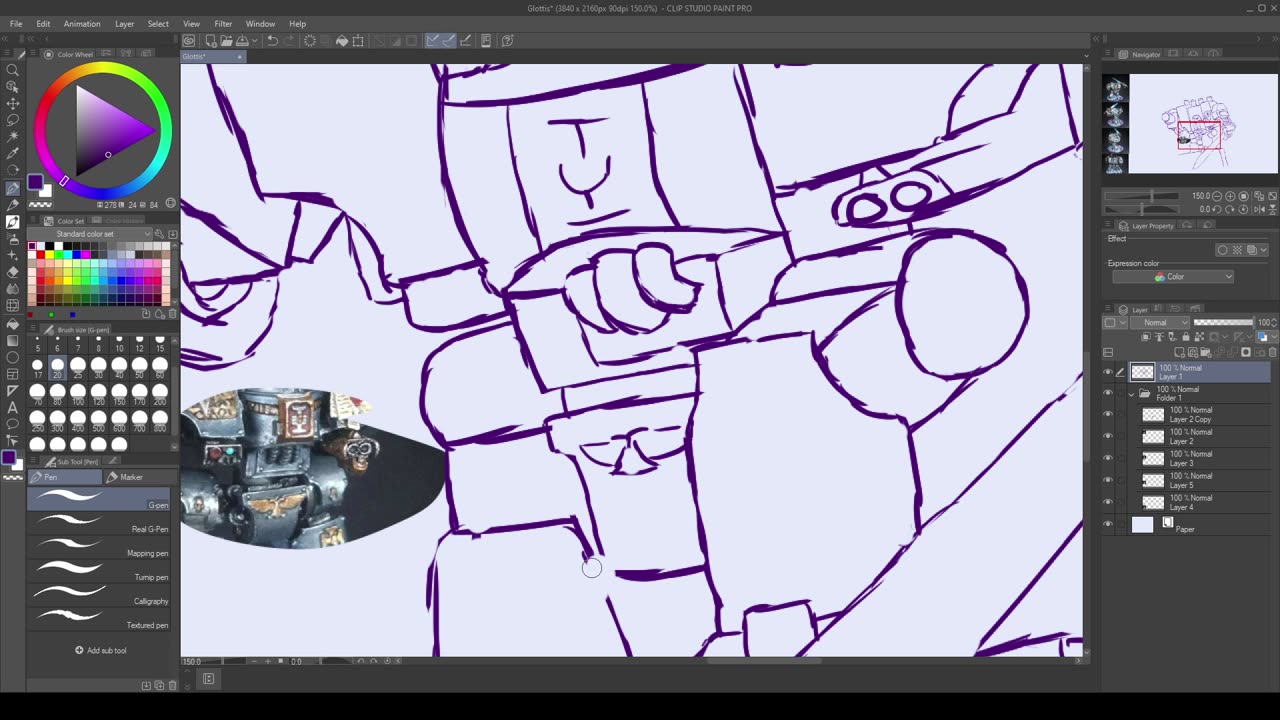Image resolution: width=1280 pixels, height=720 pixels.
Task: Open Effect options dropdown arrow
Action: [1265, 250]
